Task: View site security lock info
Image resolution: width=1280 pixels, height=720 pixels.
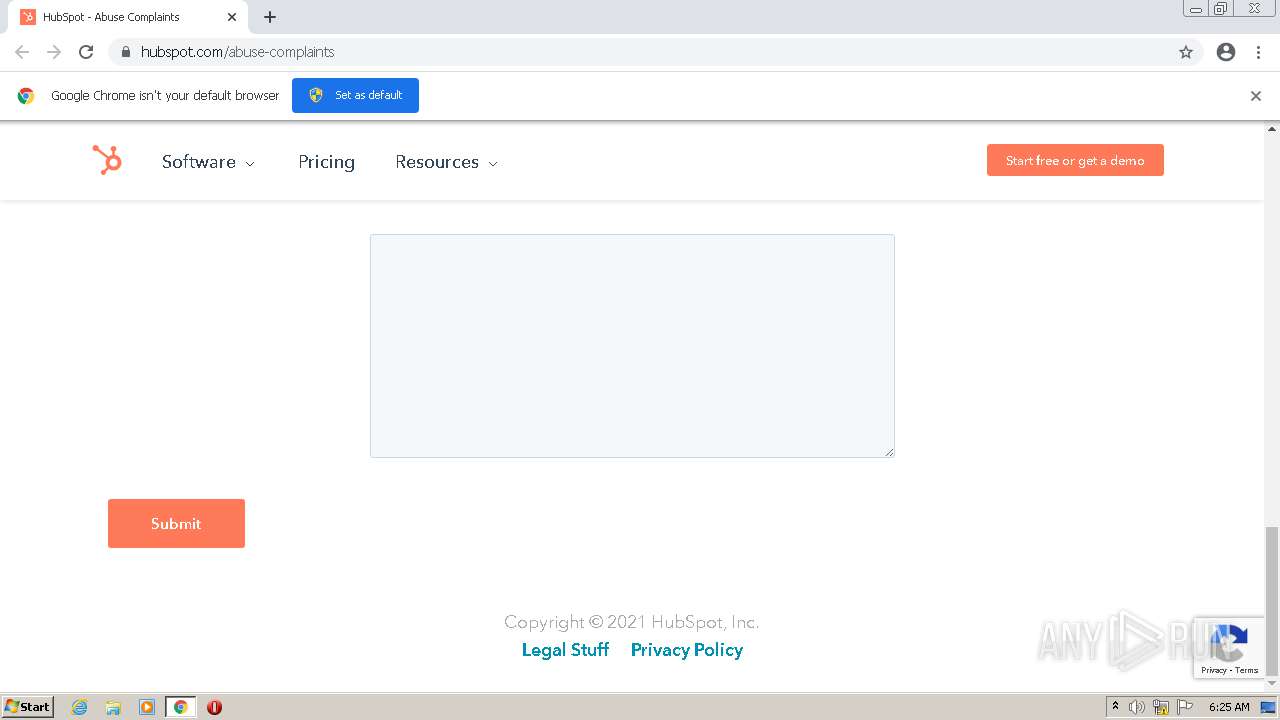Action: pyautogui.click(x=125, y=52)
